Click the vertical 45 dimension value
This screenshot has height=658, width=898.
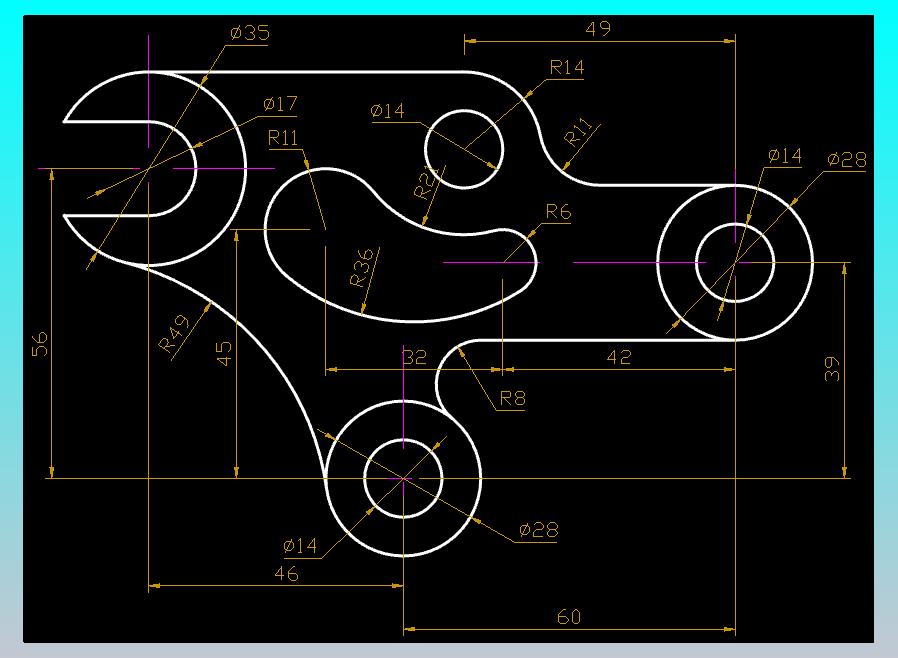click(x=224, y=353)
